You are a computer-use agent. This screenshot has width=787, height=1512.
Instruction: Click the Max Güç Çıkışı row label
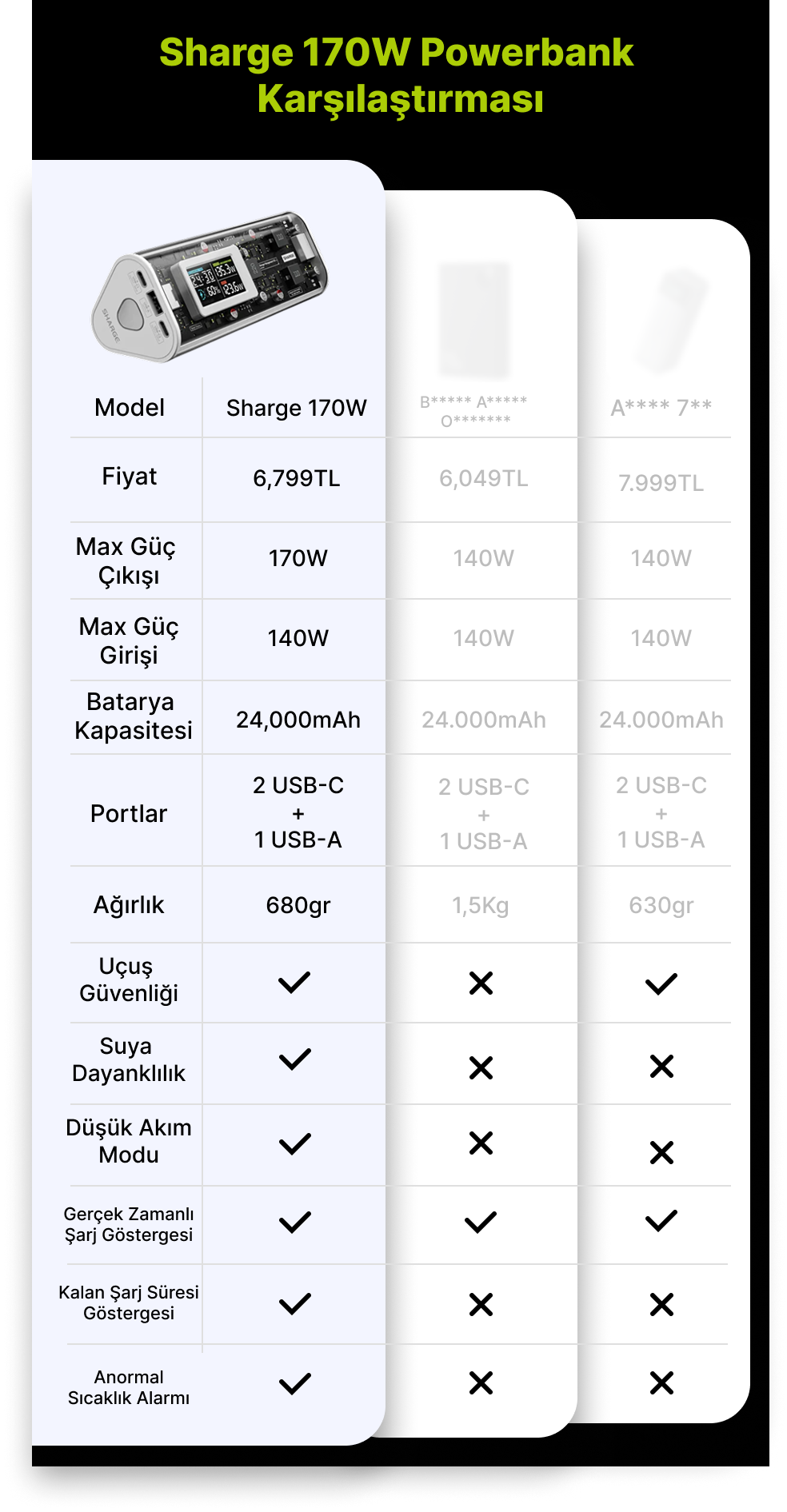[128, 561]
